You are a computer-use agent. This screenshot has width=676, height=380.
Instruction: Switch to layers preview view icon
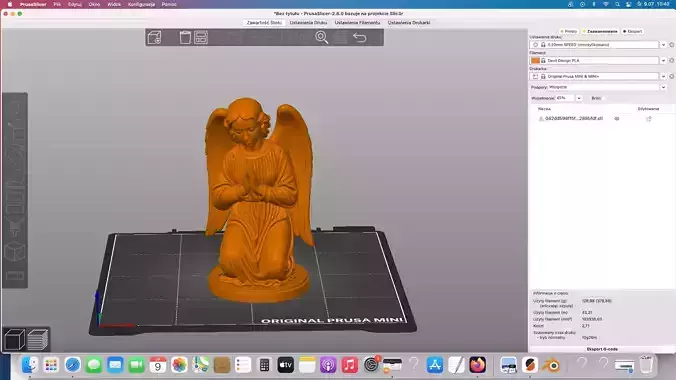pos(38,339)
